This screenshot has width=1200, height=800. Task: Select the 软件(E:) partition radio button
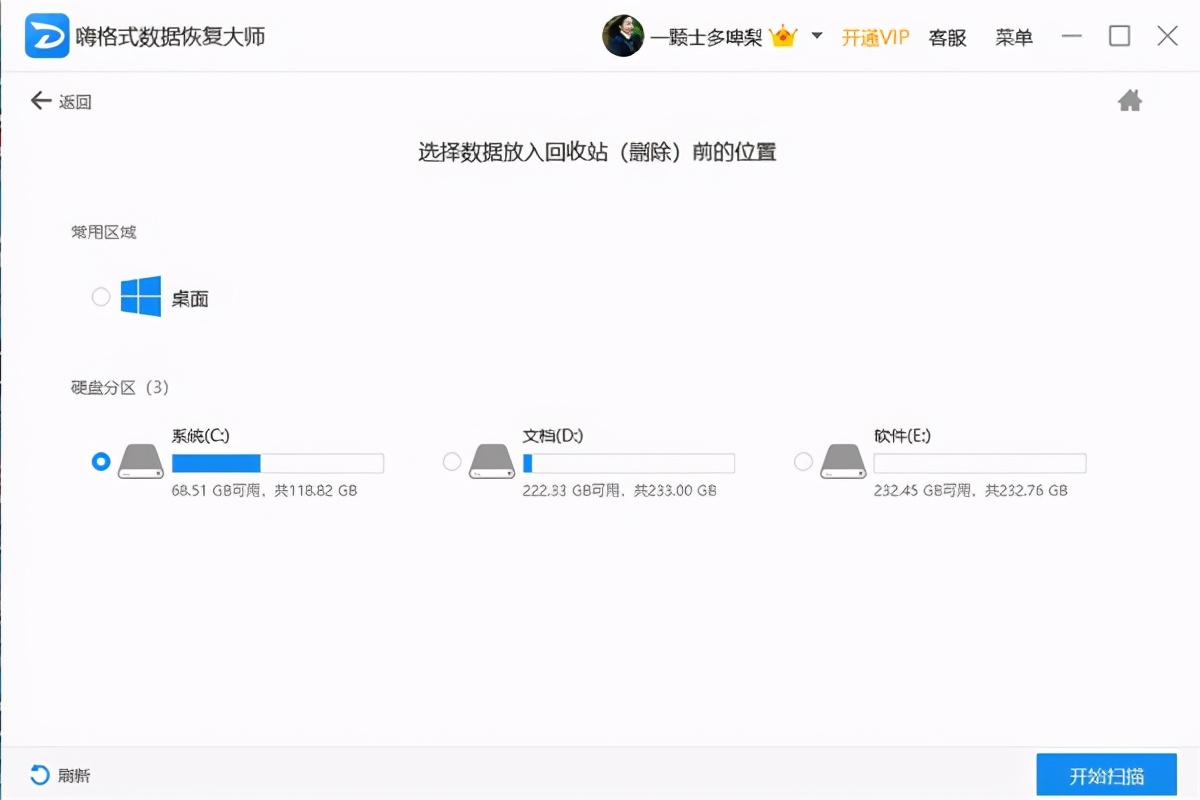803,462
